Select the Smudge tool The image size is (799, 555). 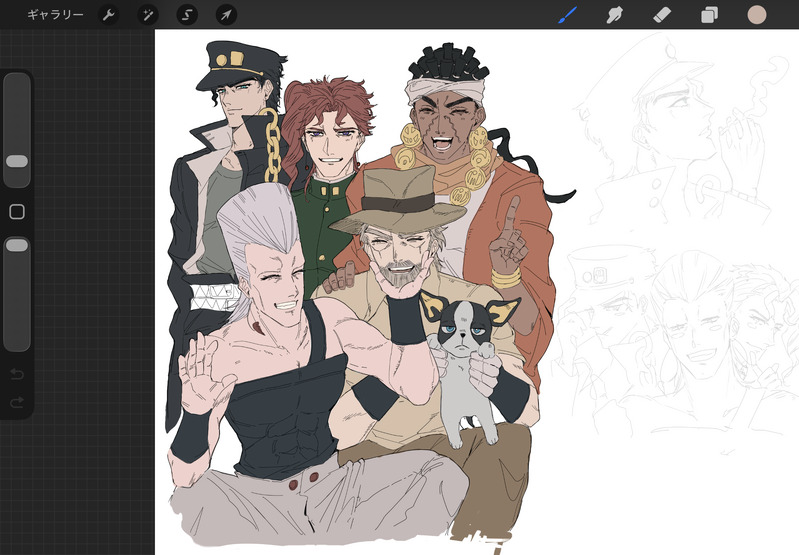(615, 15)
